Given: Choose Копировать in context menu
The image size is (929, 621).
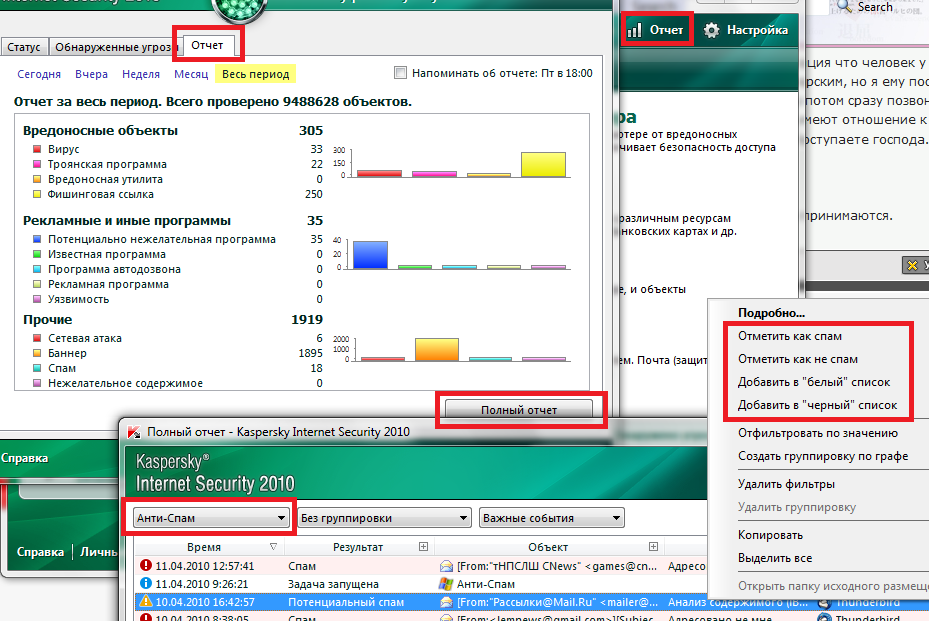Looking at the screenshot, I should [770, 535].
